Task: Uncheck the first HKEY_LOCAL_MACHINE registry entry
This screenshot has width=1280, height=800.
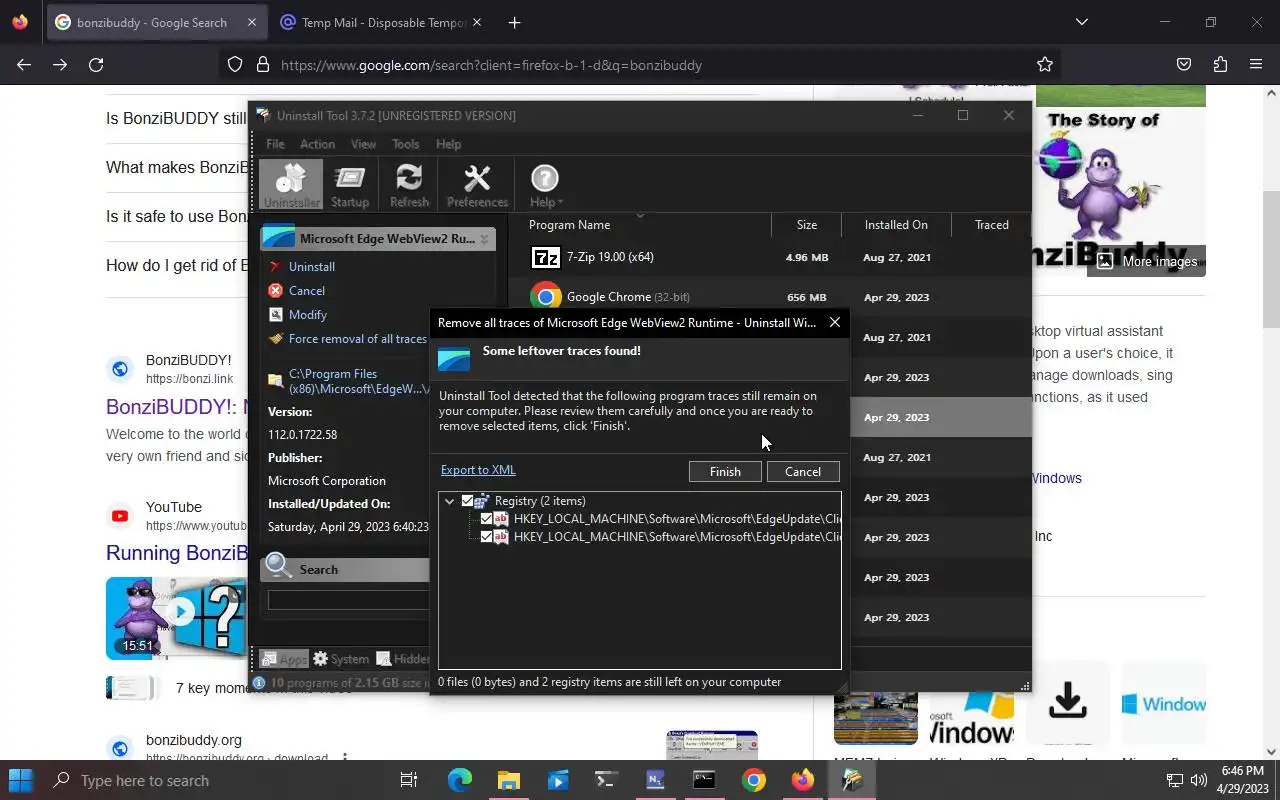Action: [487, 519]
